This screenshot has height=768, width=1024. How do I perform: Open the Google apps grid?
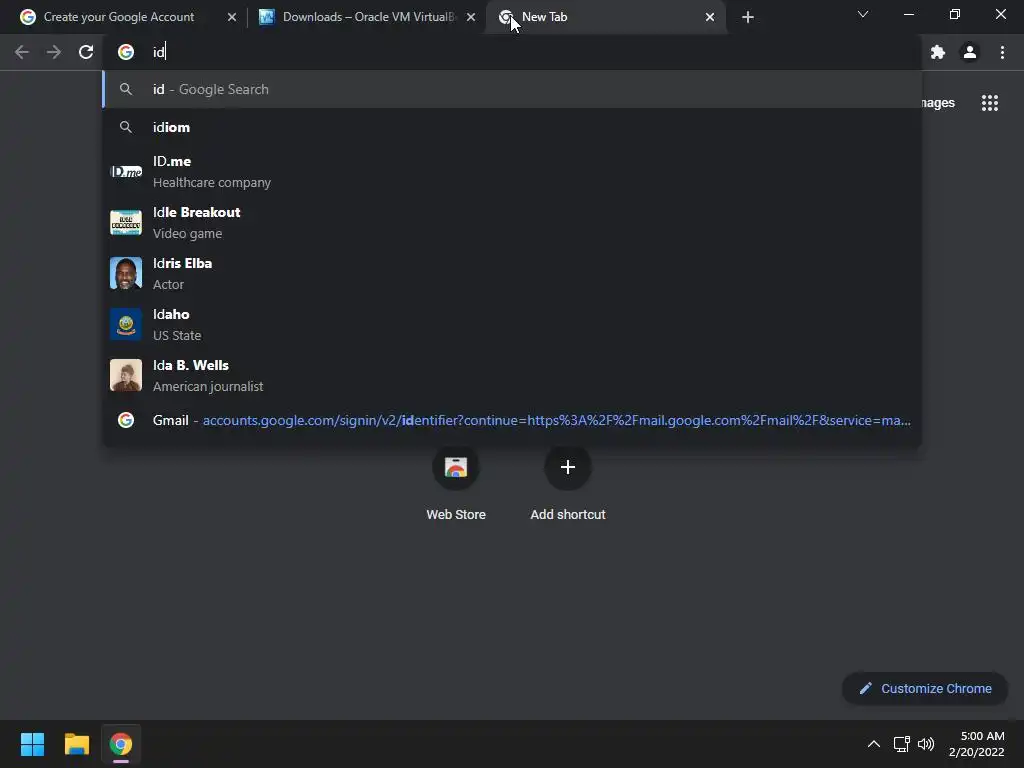(990, 103)
